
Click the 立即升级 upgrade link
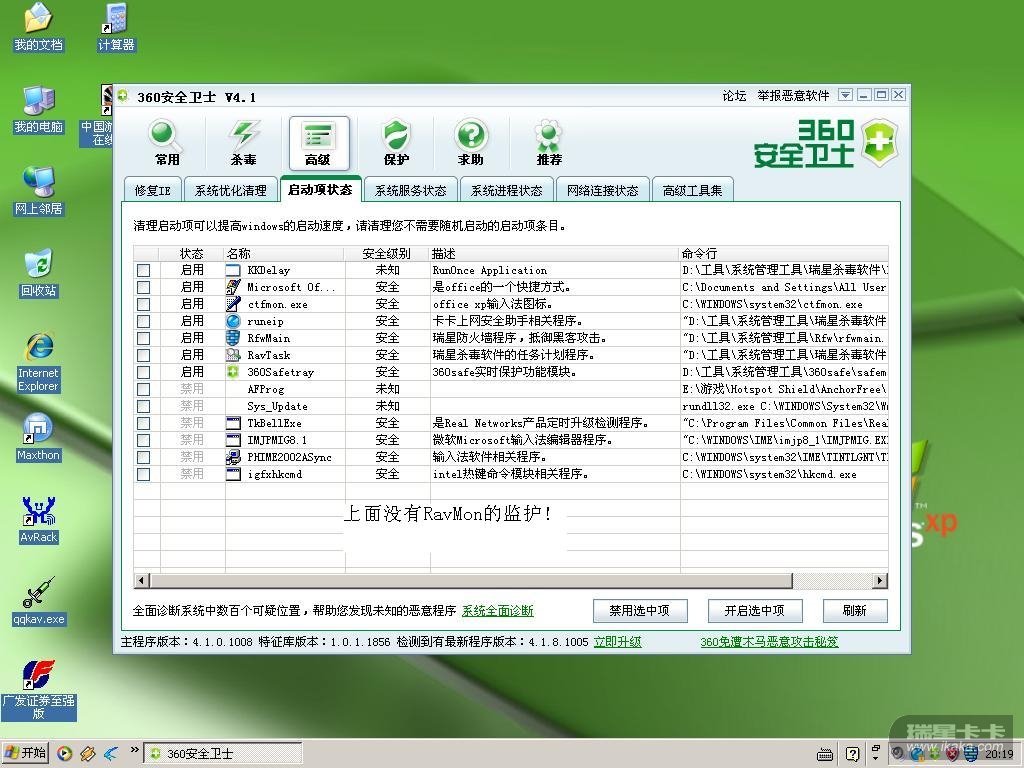pyautogui.click(x=617, y=642)
